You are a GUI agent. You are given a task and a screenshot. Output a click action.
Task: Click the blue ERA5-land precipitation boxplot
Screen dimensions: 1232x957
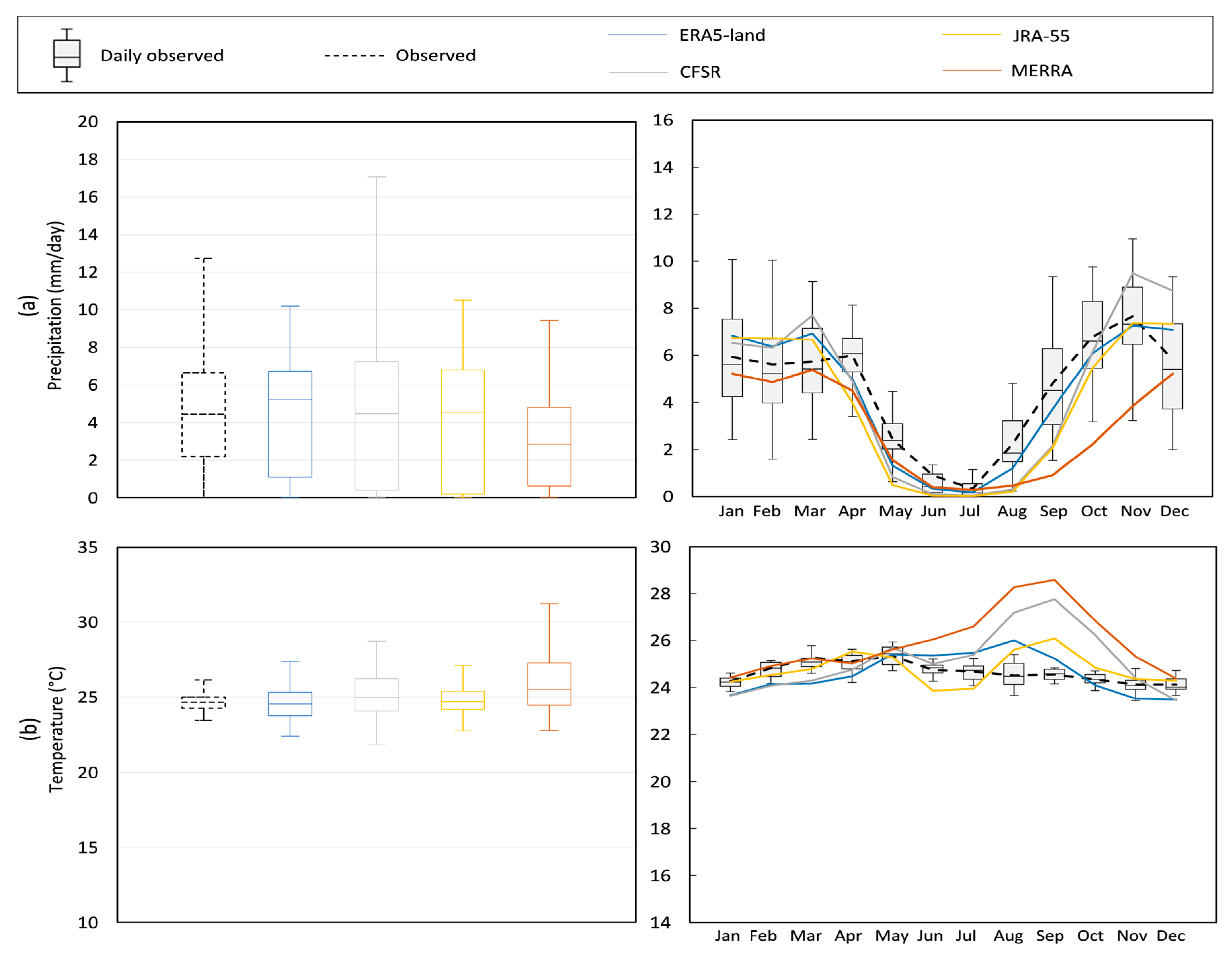click(290, 424)
